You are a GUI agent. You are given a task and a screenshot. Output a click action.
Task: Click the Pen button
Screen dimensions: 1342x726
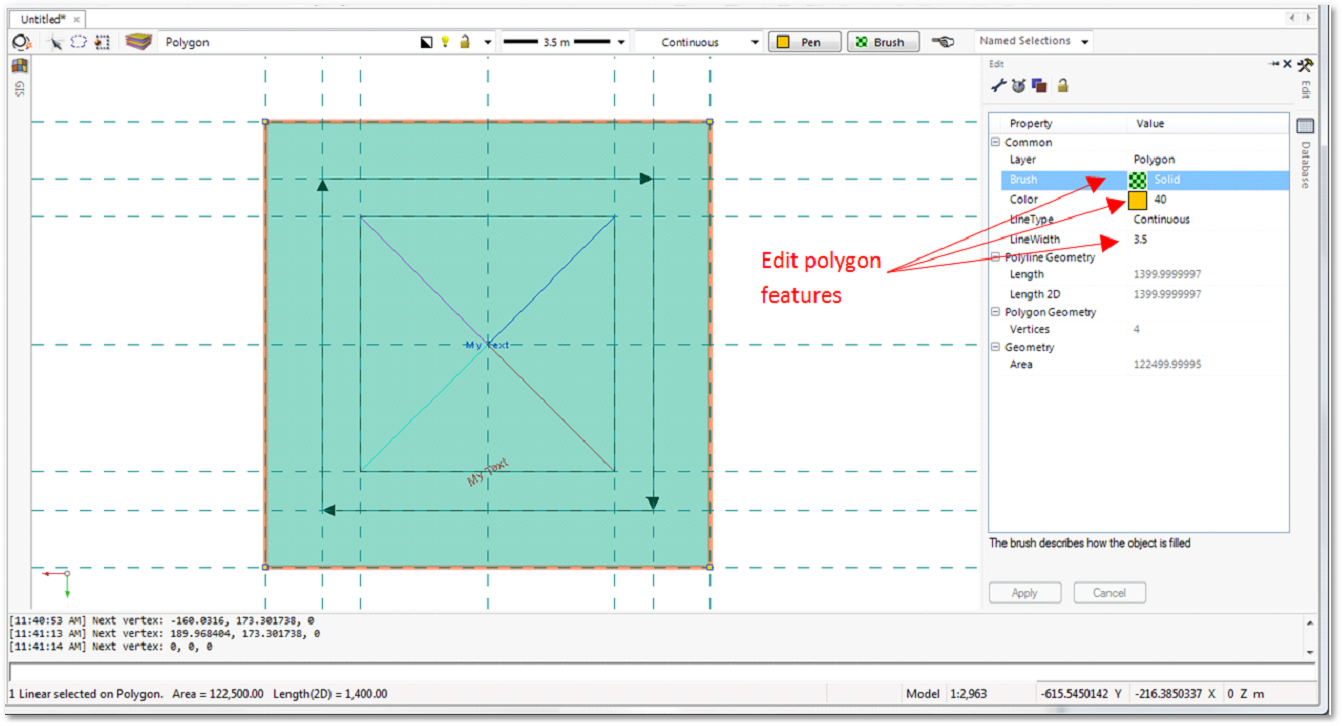[x=805, y=42]
